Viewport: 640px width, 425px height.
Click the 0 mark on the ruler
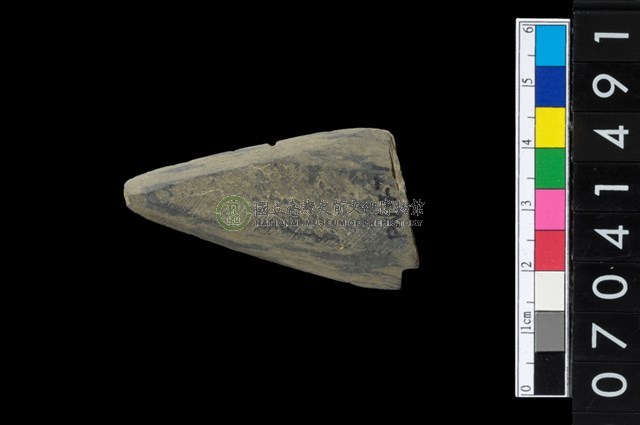point(526,388)
